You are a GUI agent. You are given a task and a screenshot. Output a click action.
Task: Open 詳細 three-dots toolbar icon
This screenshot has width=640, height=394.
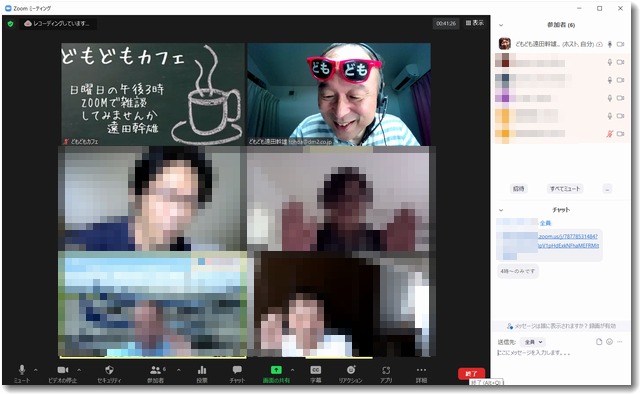421,370
